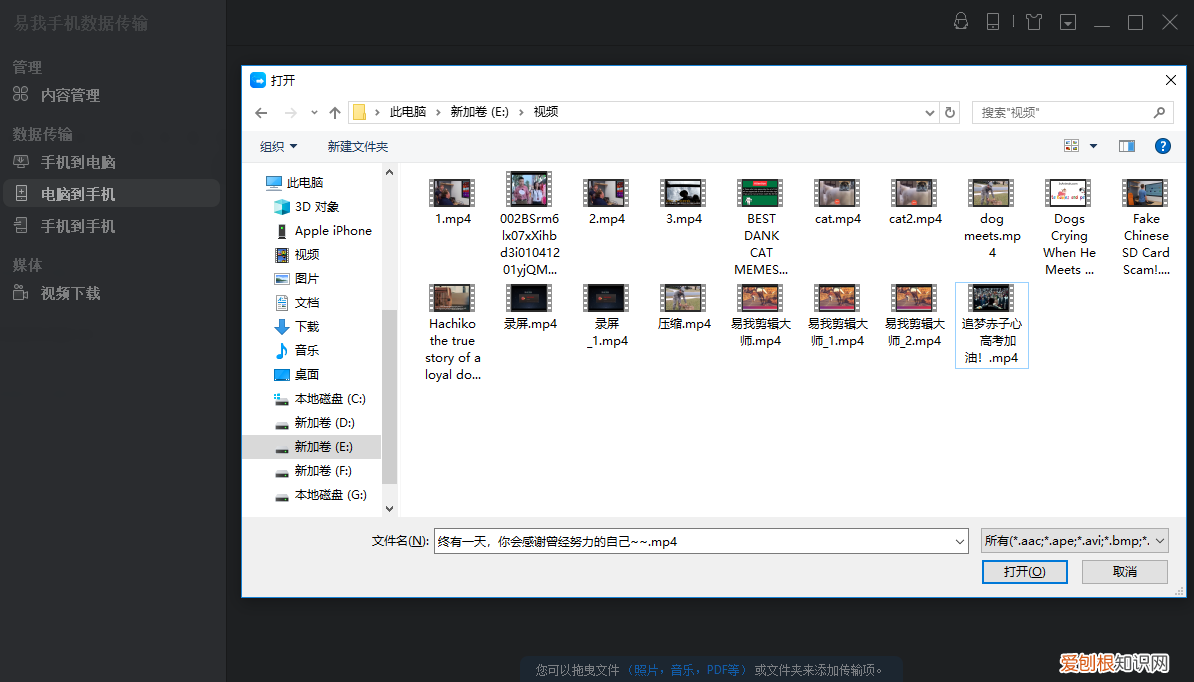1194x682 pixels.
Task: Click the up-one-level folder arrow
Action: click(x=335, y=112)
